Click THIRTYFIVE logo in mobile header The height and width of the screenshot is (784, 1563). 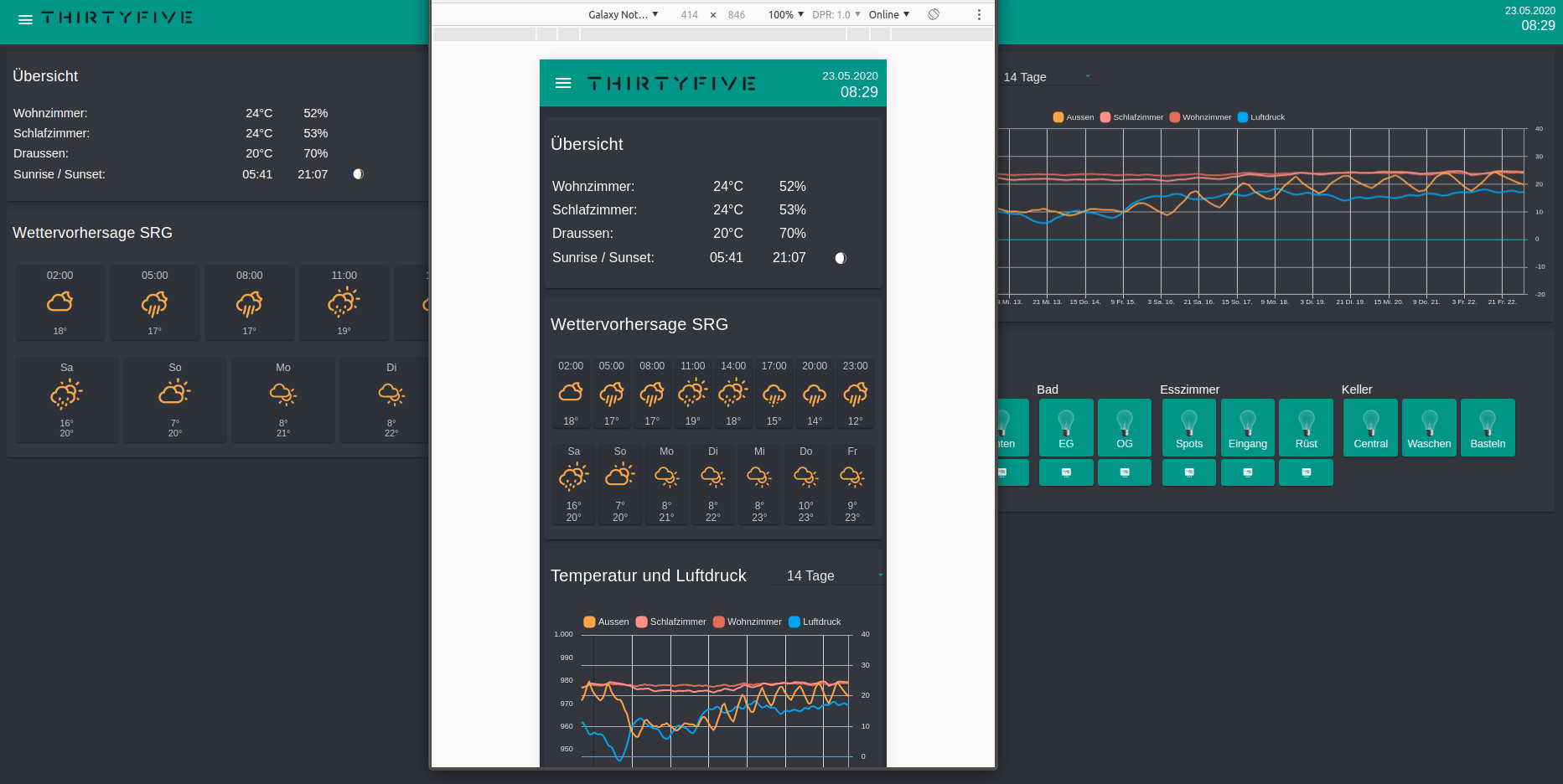coord(672,83)
